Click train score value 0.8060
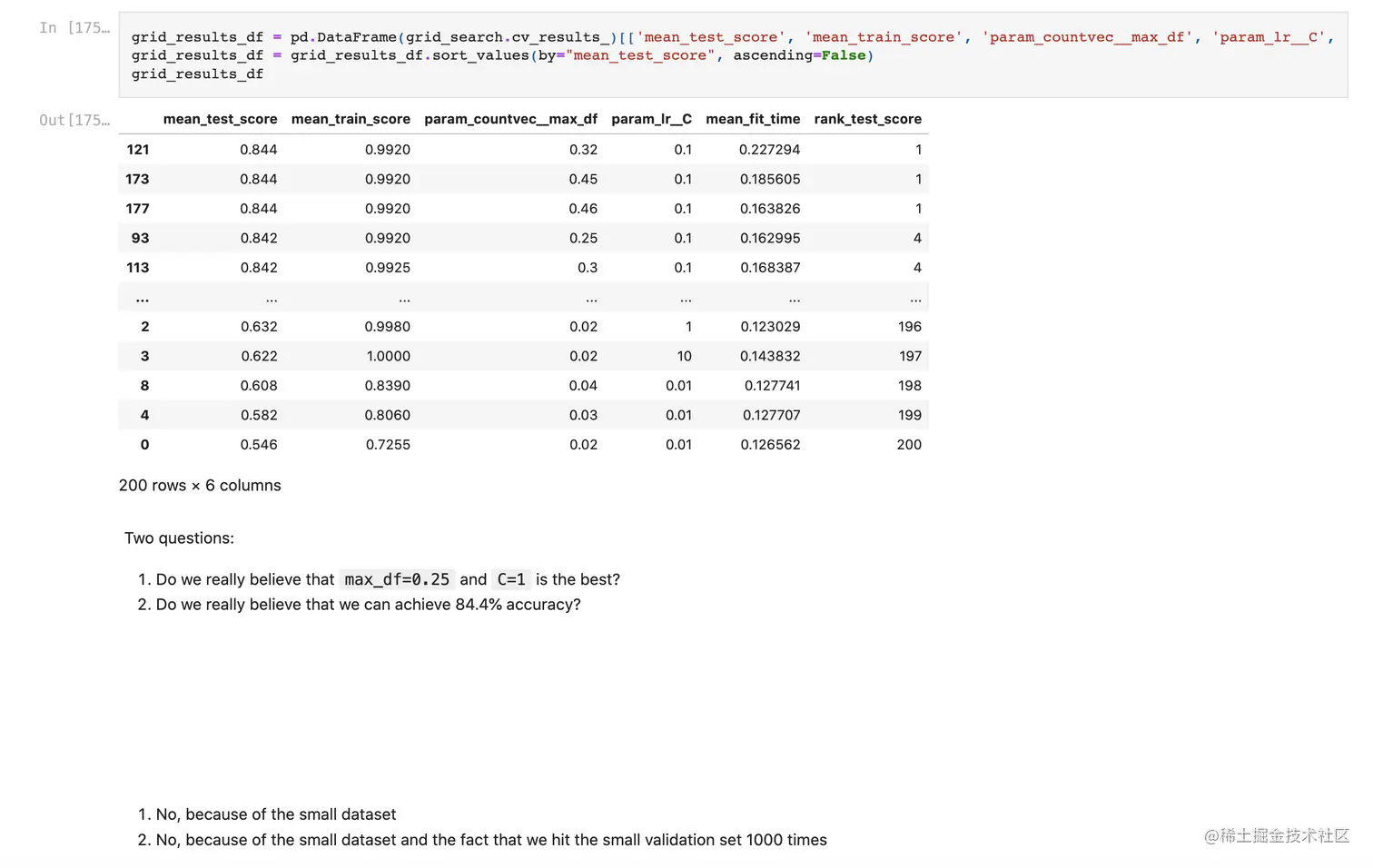This screenshot has width=1373, height=868. (388, 415)
